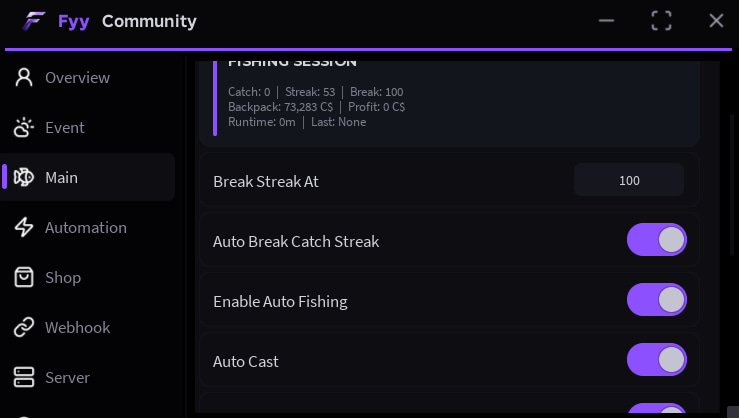Toggle the Auto Cast switch

pyautogui.click(x=657, y=360)
